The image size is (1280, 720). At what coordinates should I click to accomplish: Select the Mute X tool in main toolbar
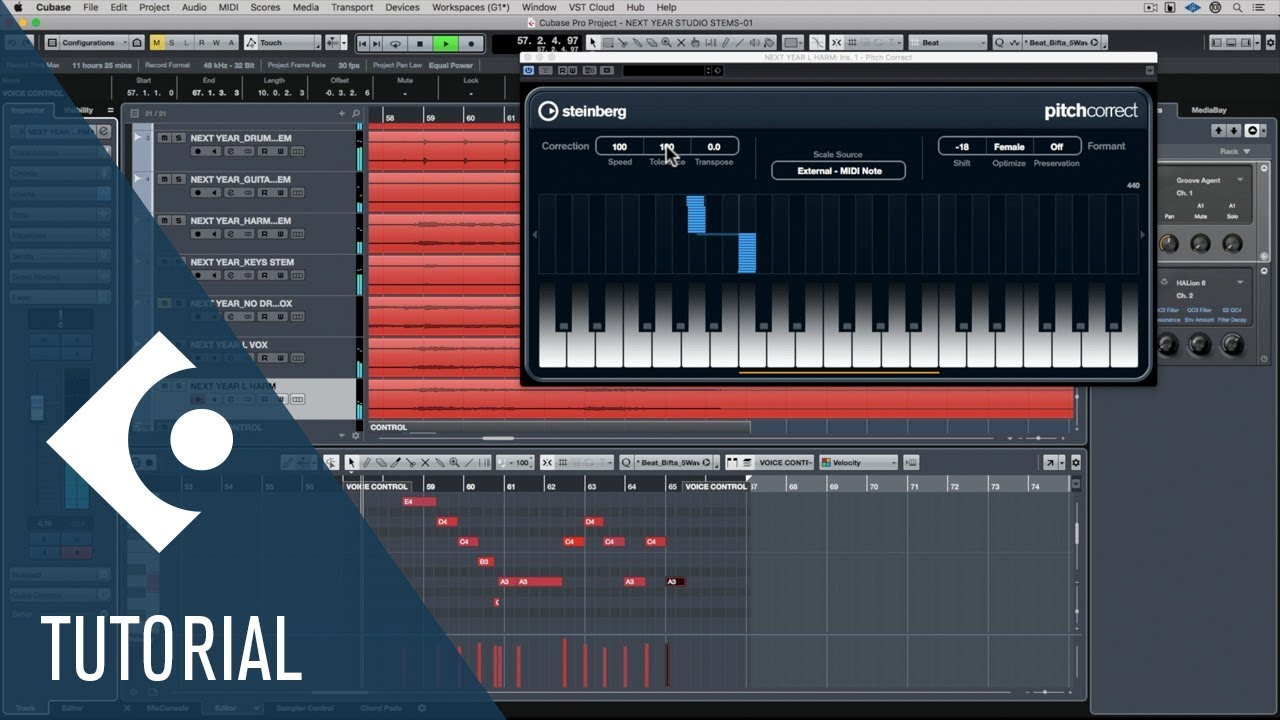pyautogui.click(x=681, y=43)
